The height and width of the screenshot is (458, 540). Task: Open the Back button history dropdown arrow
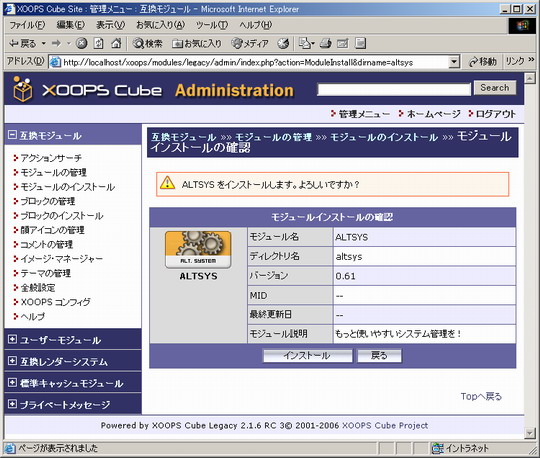coord(44,43)
